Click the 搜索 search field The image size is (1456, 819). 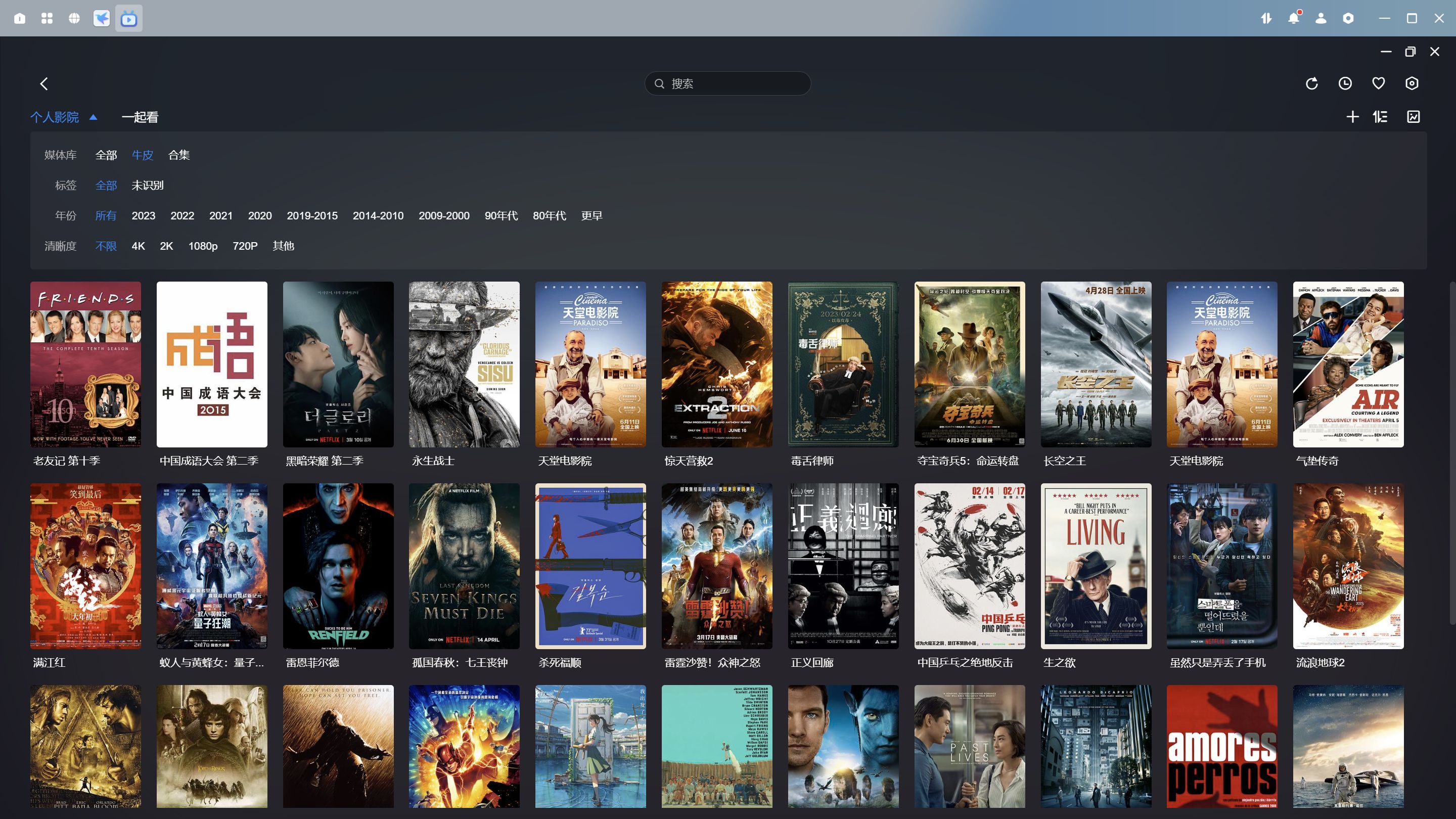728,83
